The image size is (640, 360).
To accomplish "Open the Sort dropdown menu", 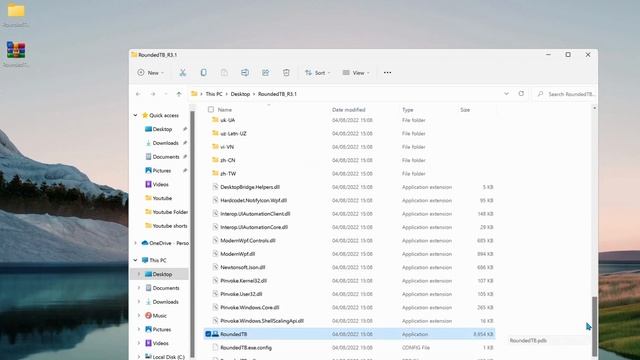I will pyautogui.click(x=318, y=73).
